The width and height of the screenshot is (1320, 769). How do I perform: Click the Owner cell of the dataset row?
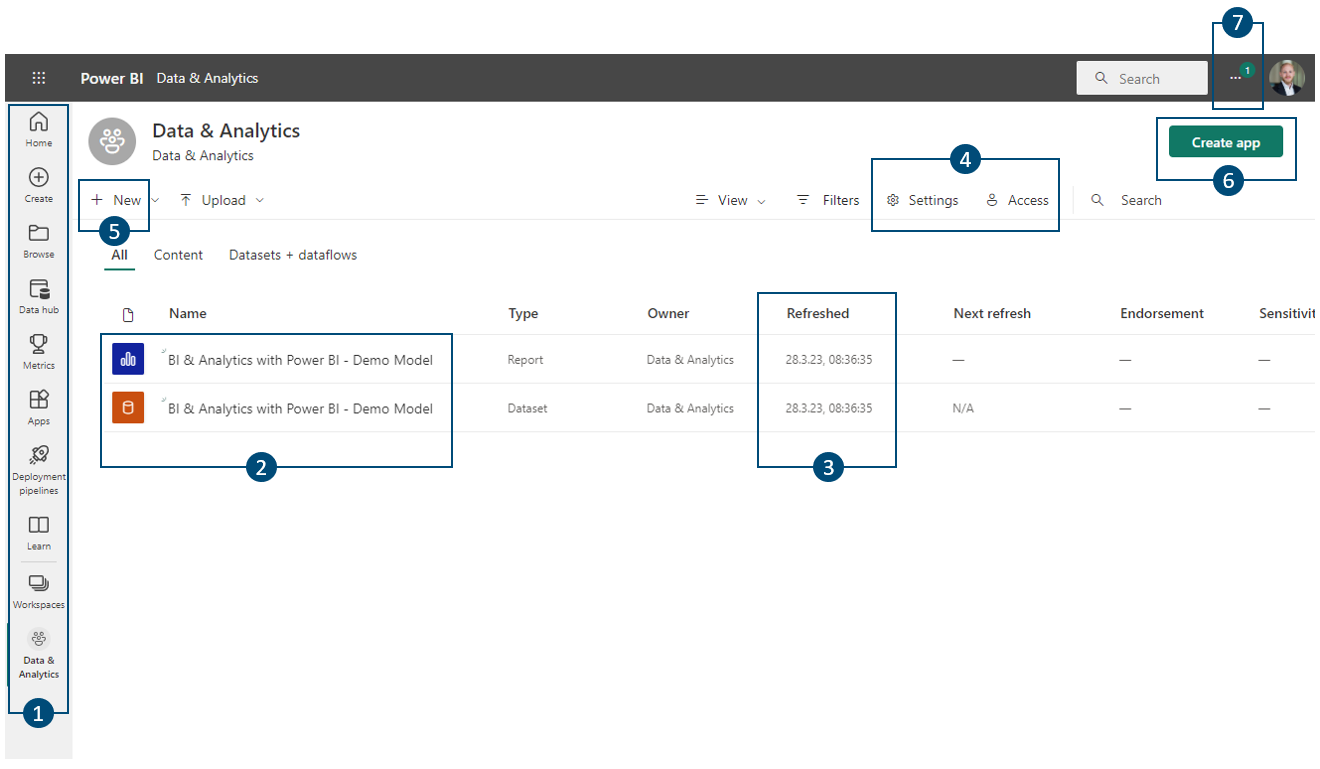[690, 409]
